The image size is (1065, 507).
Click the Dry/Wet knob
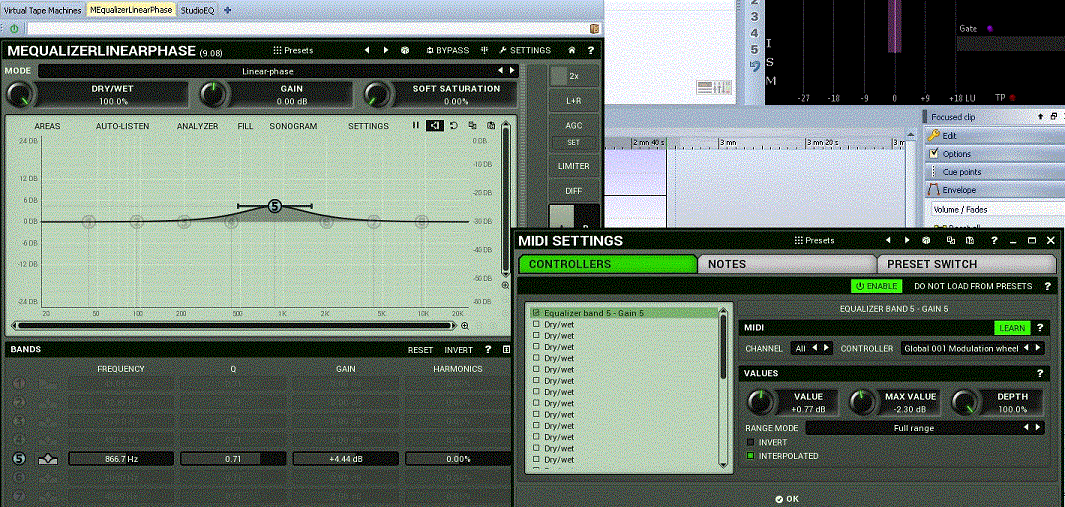coord(20,94)
